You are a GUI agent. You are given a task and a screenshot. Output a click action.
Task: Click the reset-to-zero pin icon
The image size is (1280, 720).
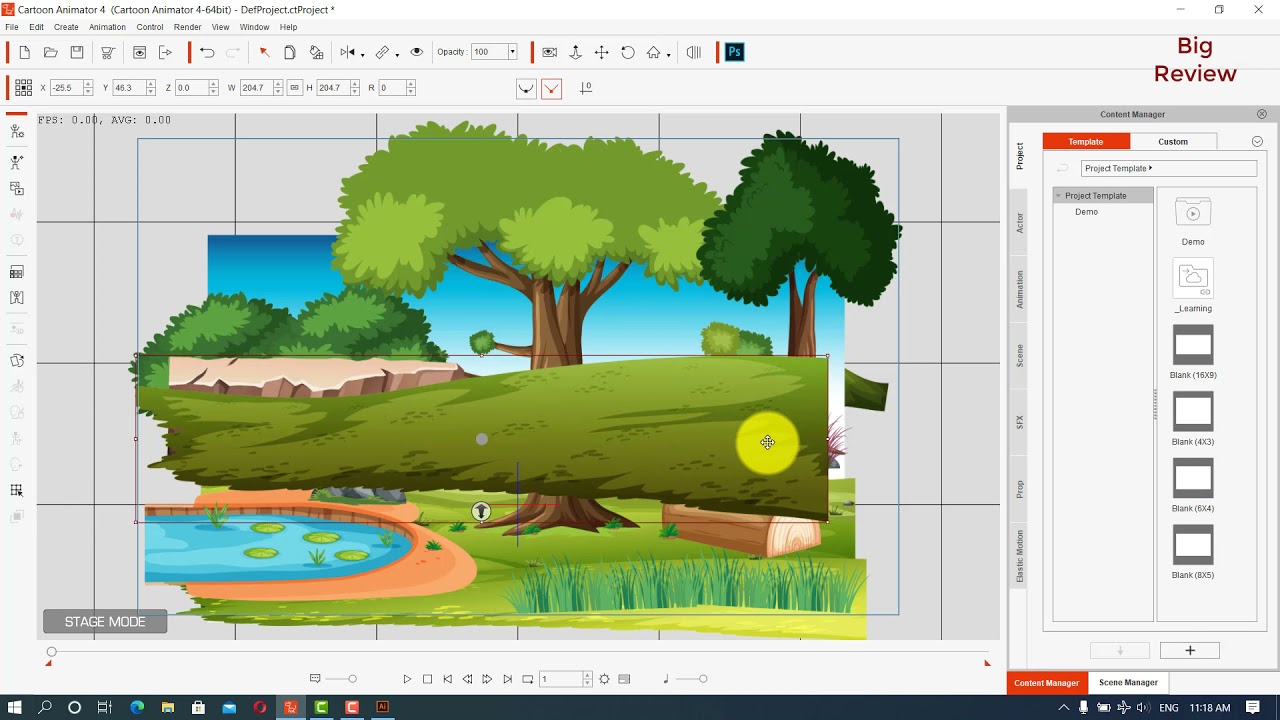[x=586, y=88]
